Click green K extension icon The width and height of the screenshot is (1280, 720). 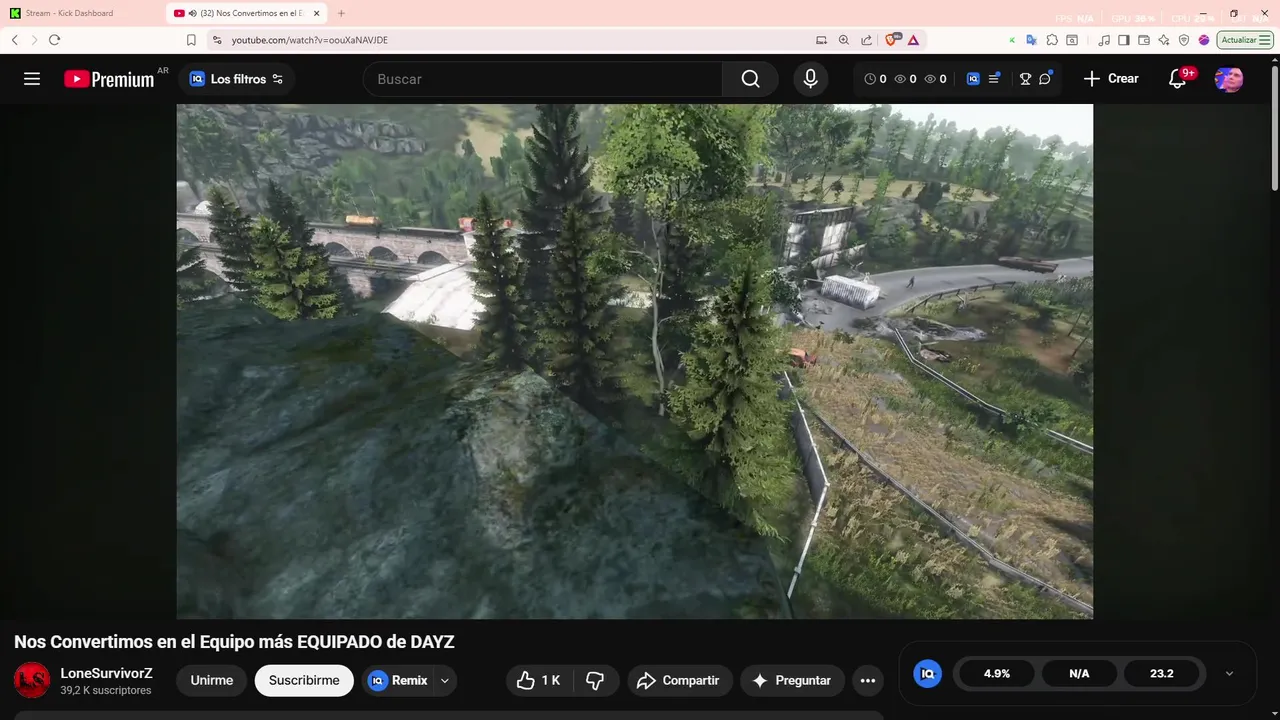coord(1012,40)
